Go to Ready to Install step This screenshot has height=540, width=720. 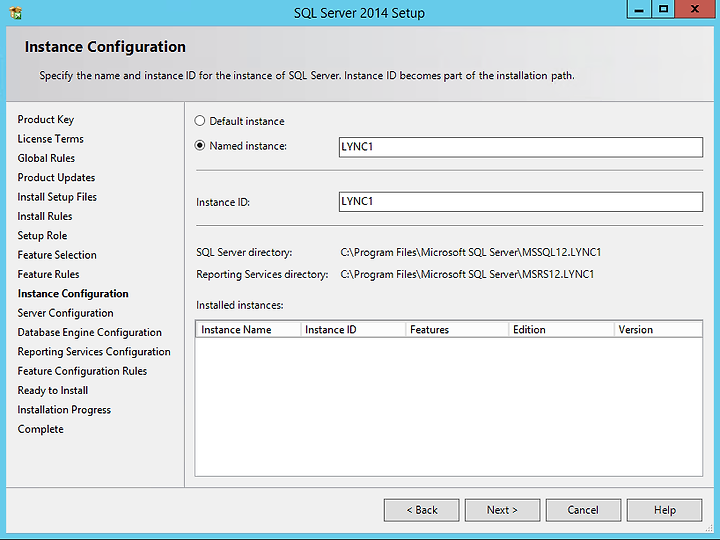coord(53,390)
